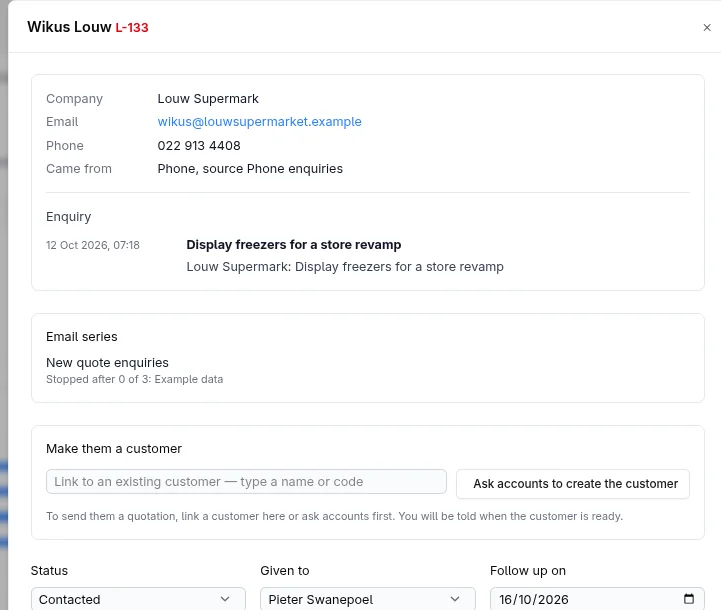Click the Make them a customer heading
721x610 pixels.
coord(114,449)
